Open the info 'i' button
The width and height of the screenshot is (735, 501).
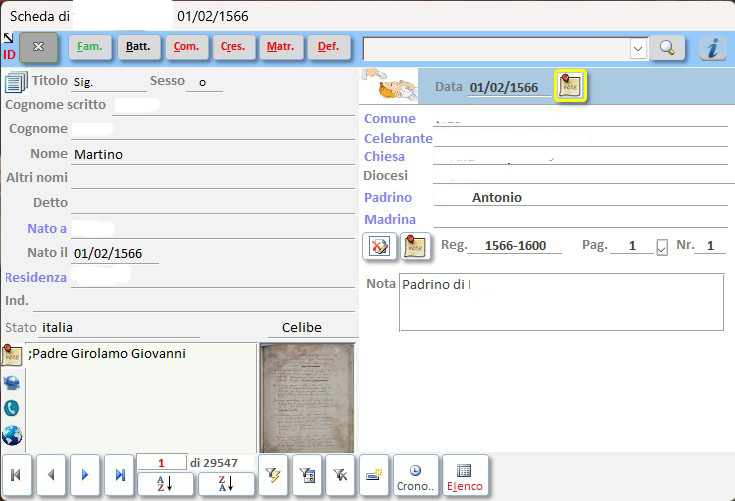(x=713, y=48)
